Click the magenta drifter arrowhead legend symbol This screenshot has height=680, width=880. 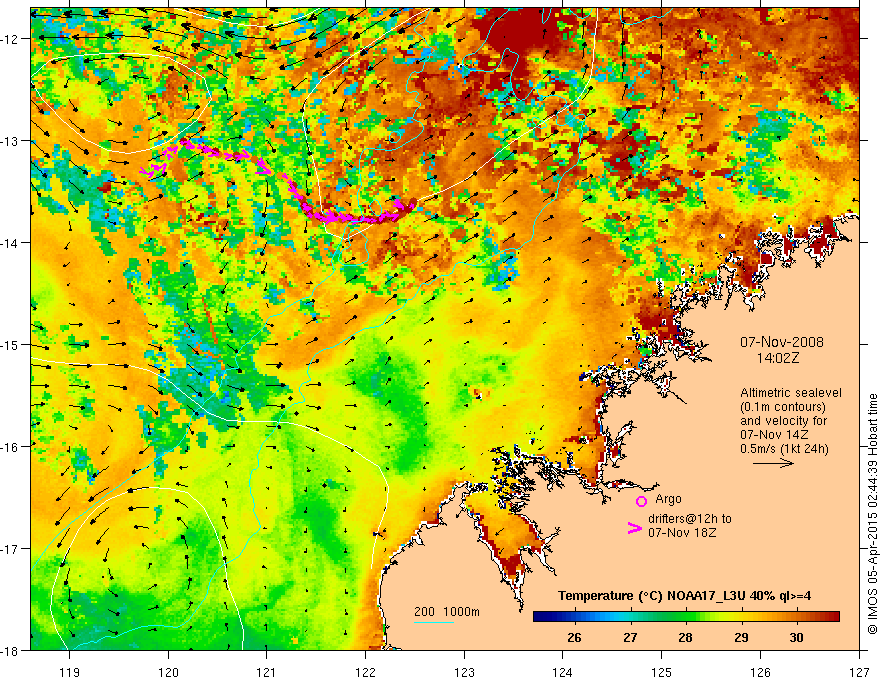(x=634, y=528)
